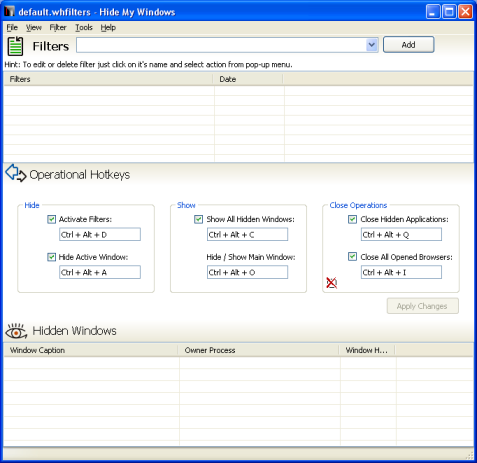Open the Filters combo box dropdown arrow
This screenshot has width=477, height=463.
pos(372,45)
